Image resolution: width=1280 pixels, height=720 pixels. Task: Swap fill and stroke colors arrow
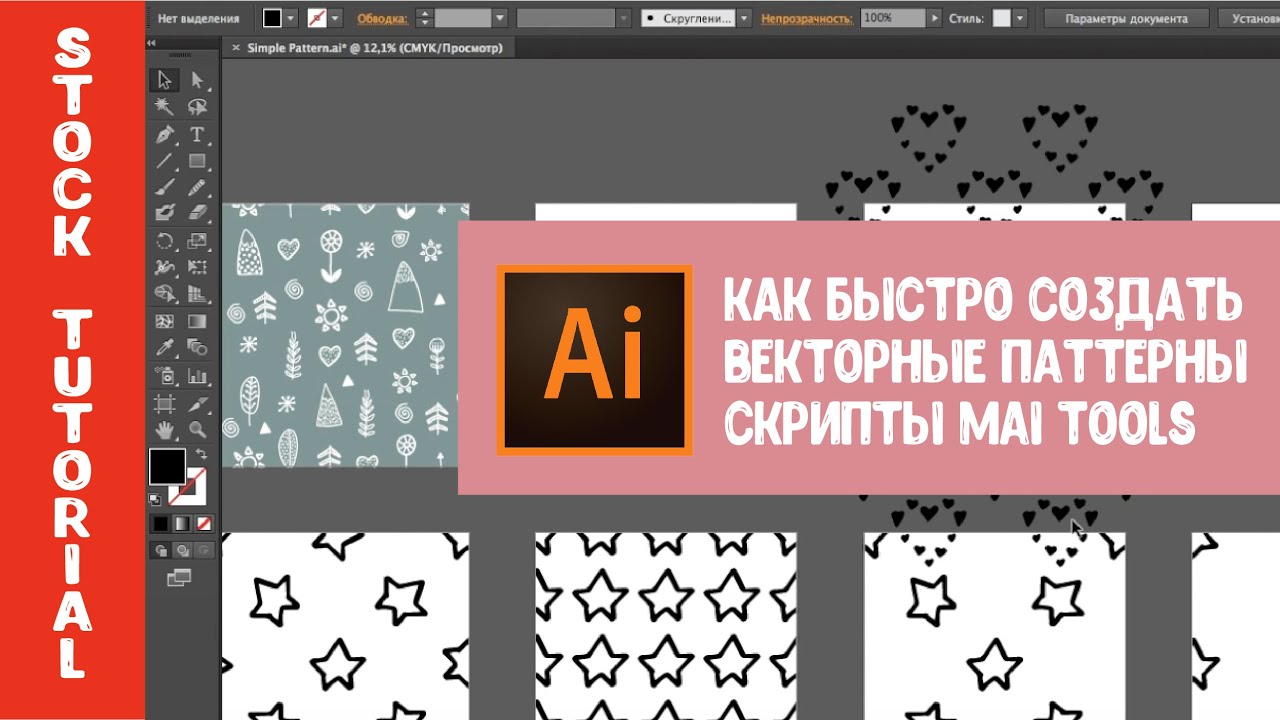tap(201, 455)
